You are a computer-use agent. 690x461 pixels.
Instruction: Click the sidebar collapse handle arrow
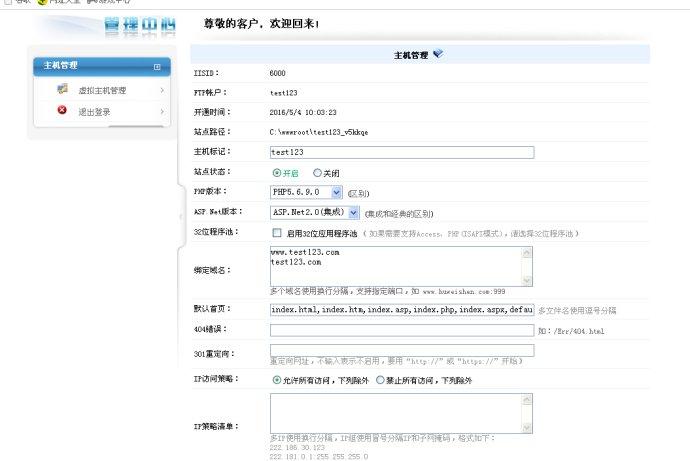[180, 216]
